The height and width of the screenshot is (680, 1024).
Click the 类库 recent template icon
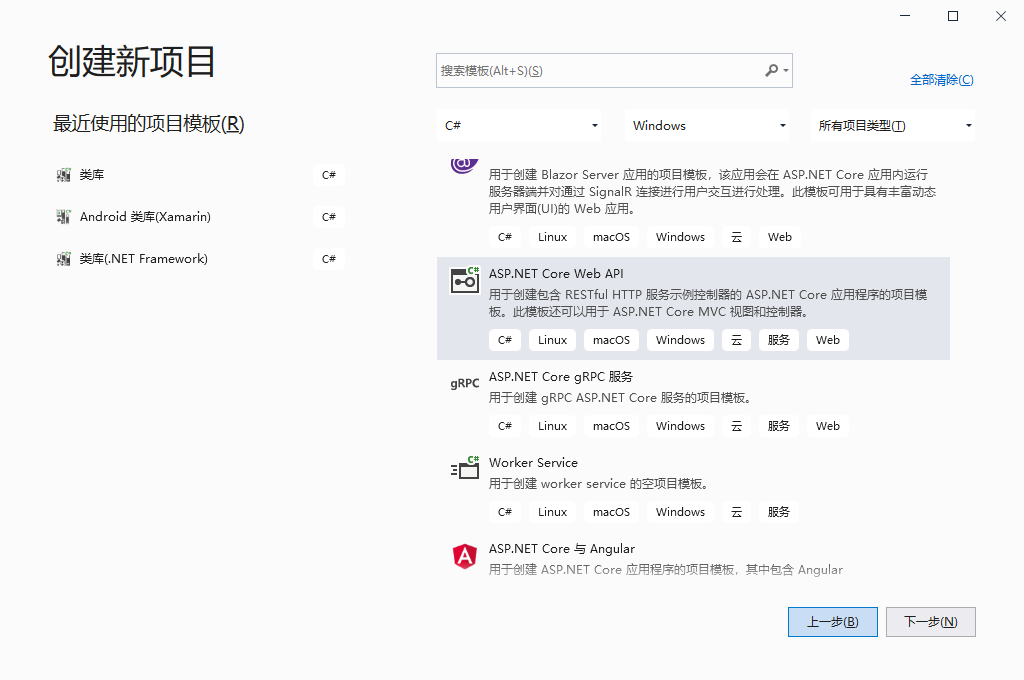point(63,175)
